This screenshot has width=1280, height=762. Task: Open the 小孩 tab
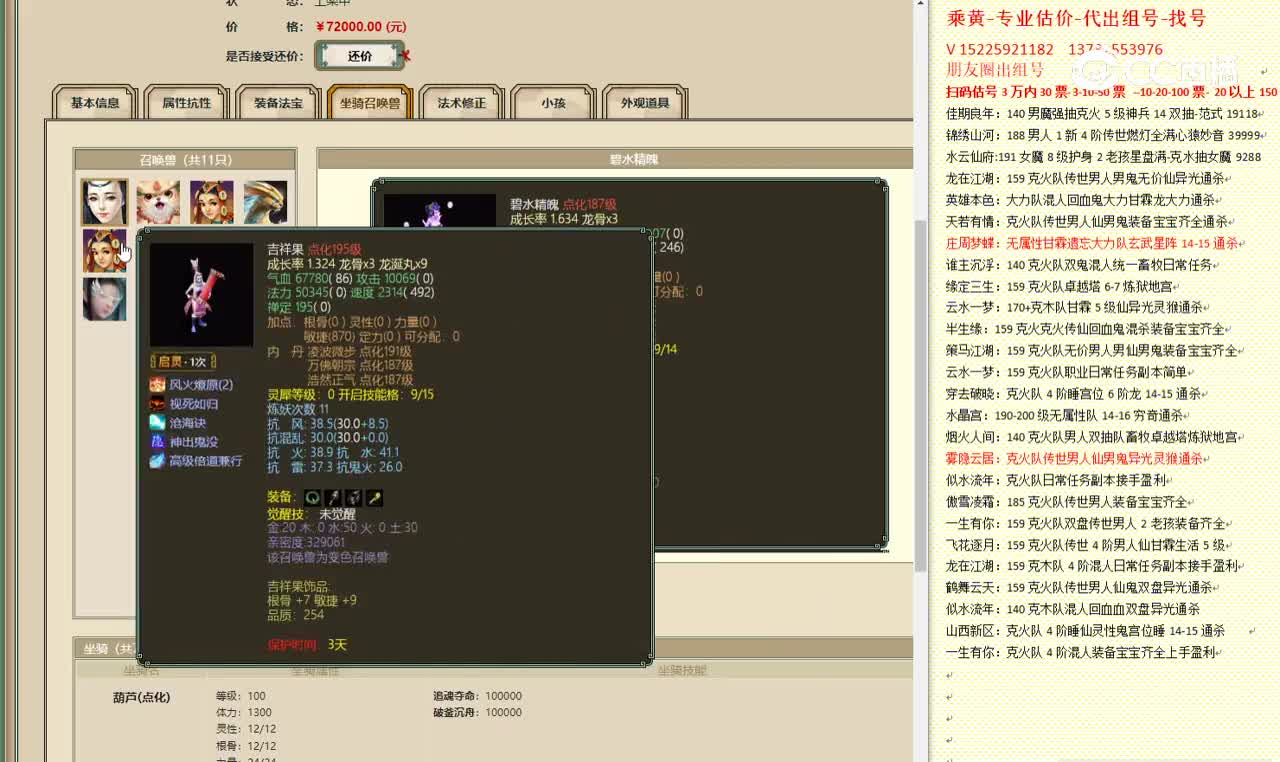[x=553, y=103]
